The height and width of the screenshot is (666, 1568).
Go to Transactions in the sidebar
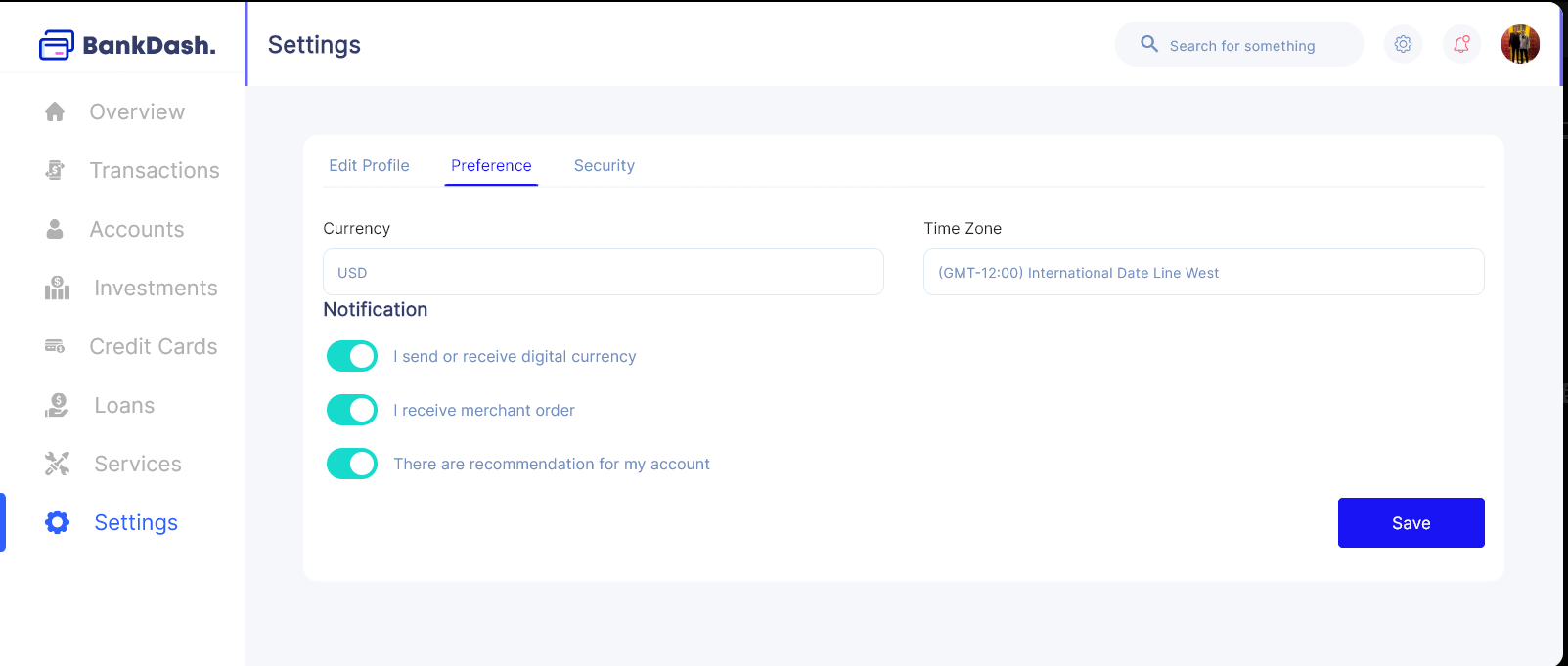(155, 170)
